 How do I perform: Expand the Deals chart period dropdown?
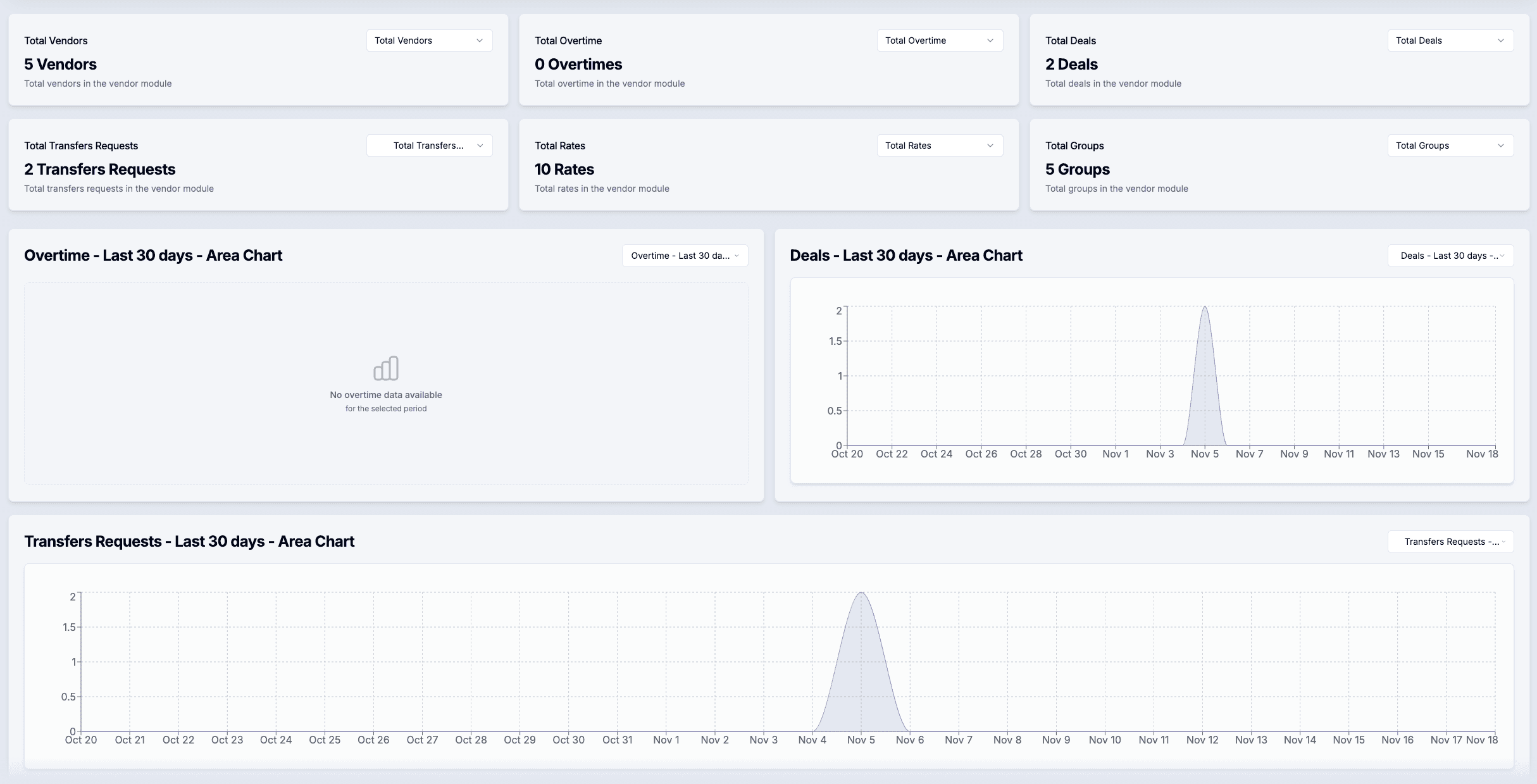[1450, 256]
